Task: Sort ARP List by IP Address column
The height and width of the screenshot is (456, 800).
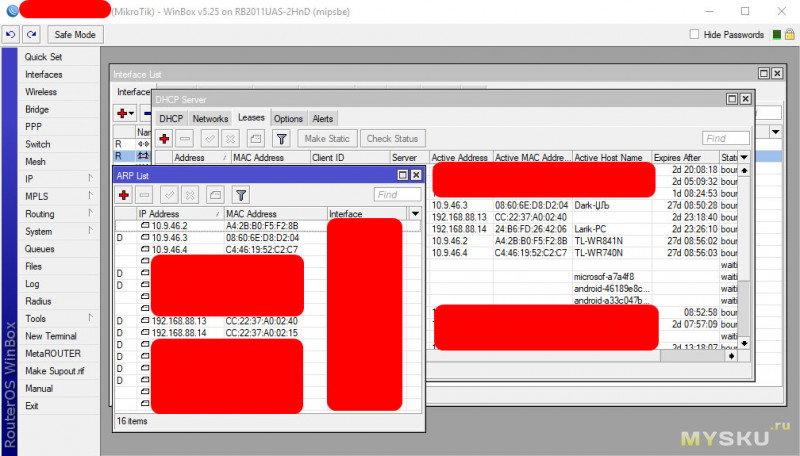Action: pos(179,213)
